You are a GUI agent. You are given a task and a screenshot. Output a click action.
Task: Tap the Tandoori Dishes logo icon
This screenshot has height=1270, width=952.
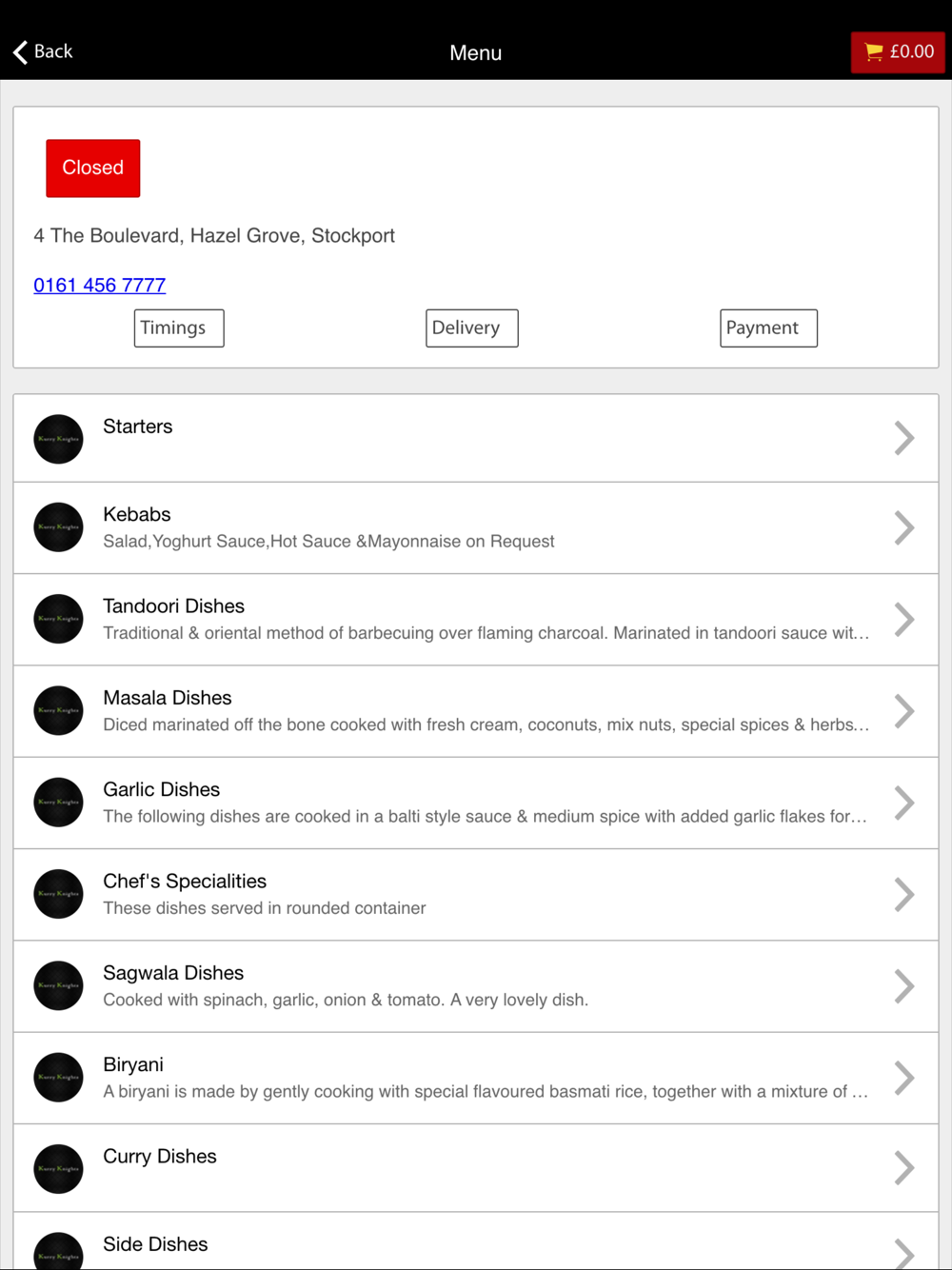[58, 619]
